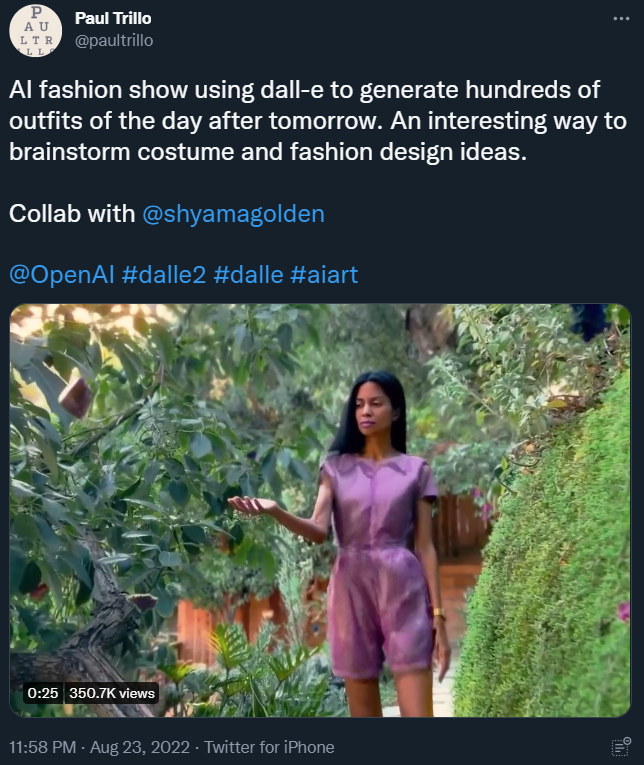Click the 350.7K views badge

pyautogui.click(x=111, y=693)
